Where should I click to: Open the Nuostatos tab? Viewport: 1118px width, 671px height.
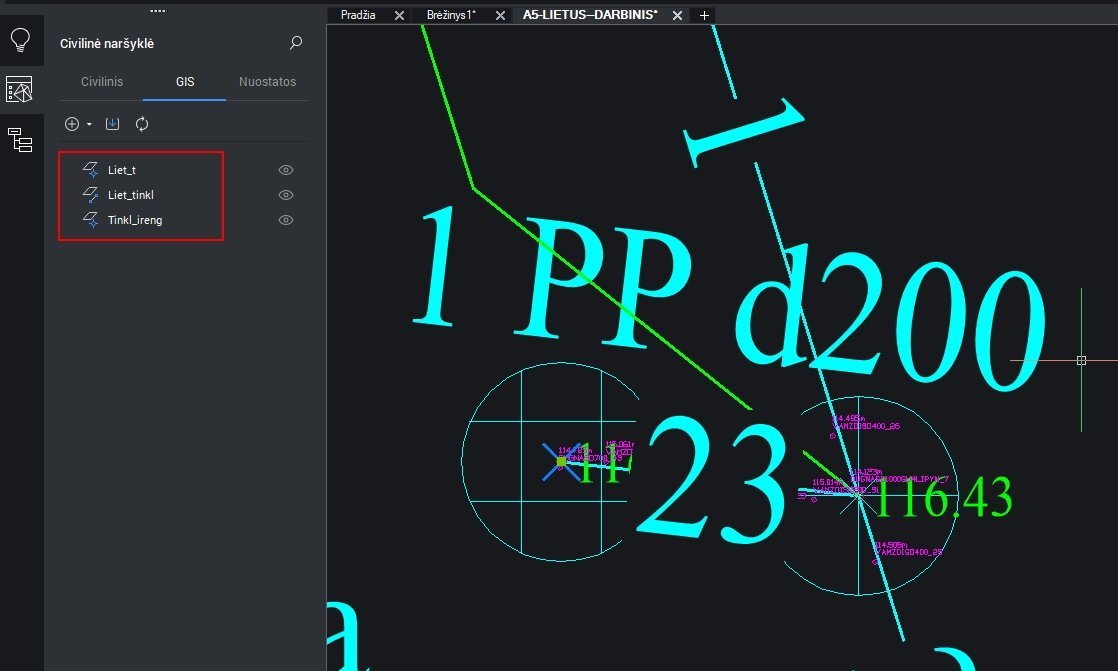(267, 81)
